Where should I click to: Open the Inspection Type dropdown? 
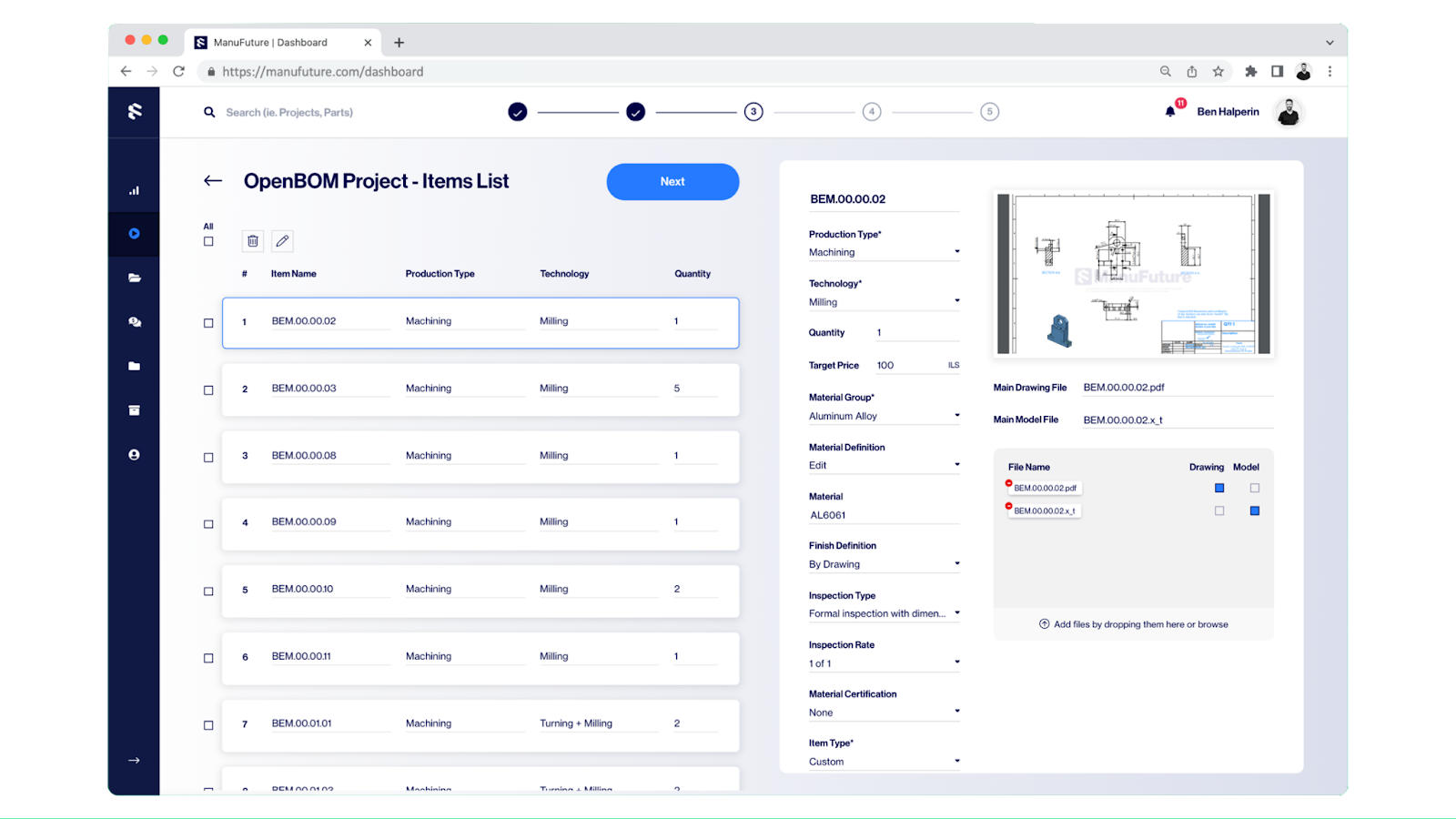click(884, 613)
